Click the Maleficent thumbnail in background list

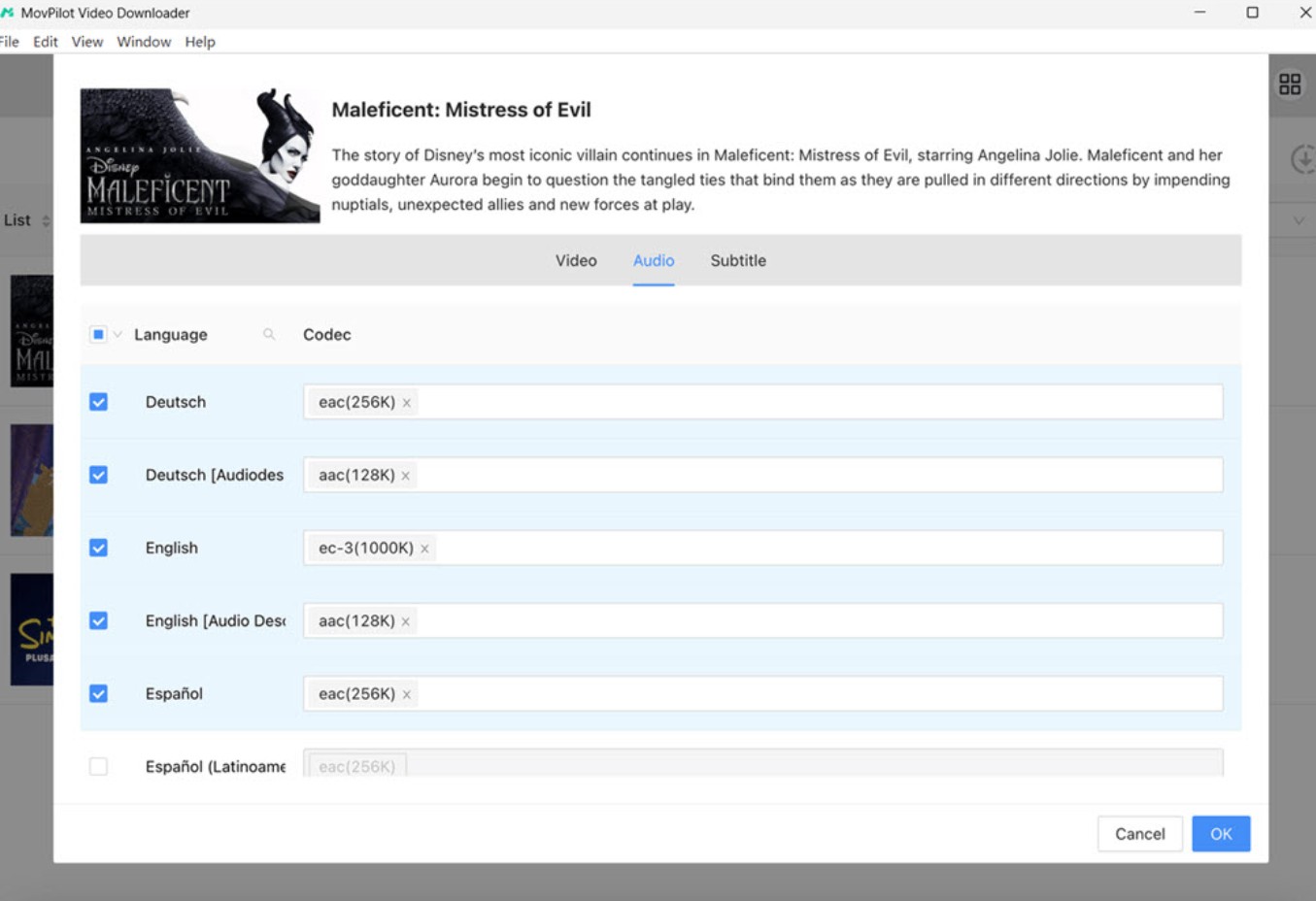[32, 331]
